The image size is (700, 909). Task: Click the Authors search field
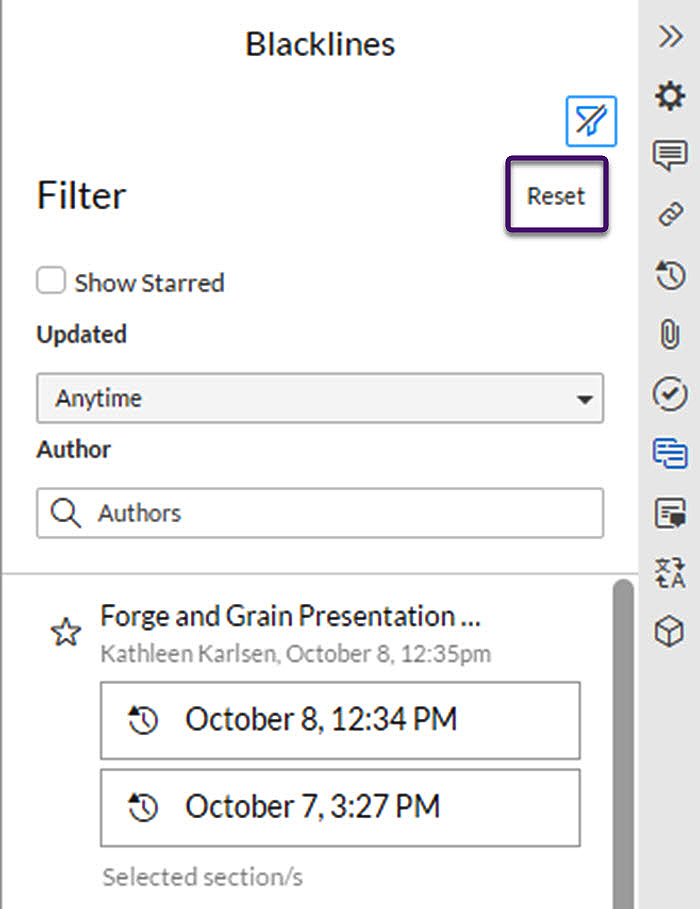click(x=320, y=513)
